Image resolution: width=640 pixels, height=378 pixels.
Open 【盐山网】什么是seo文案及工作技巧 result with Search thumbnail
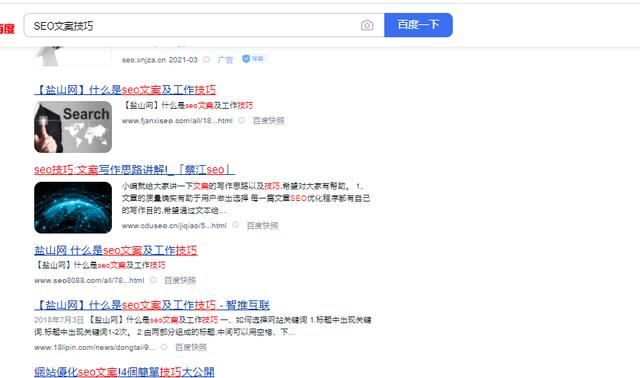pyautogui.click(x=125, y=90)
